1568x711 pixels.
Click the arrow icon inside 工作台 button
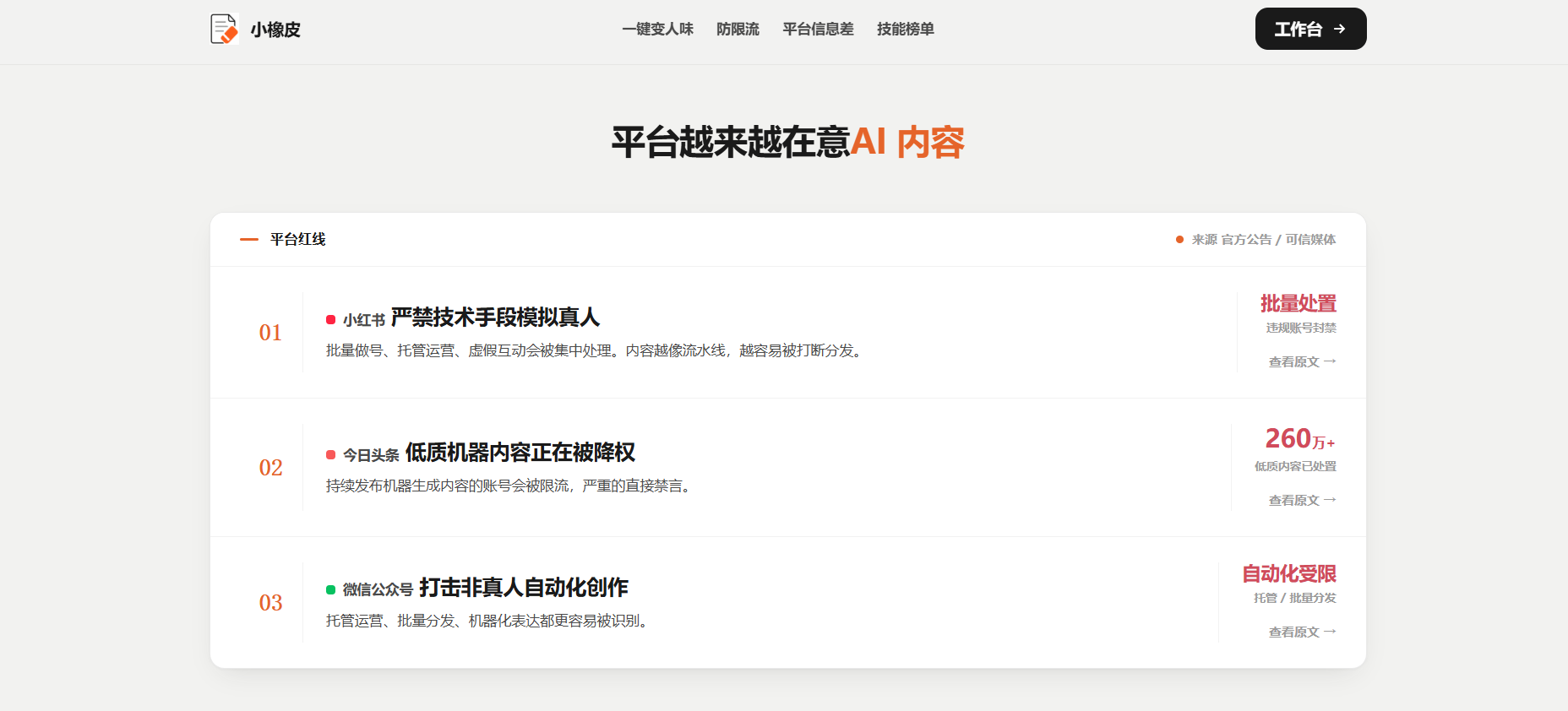click(1339, 29)
